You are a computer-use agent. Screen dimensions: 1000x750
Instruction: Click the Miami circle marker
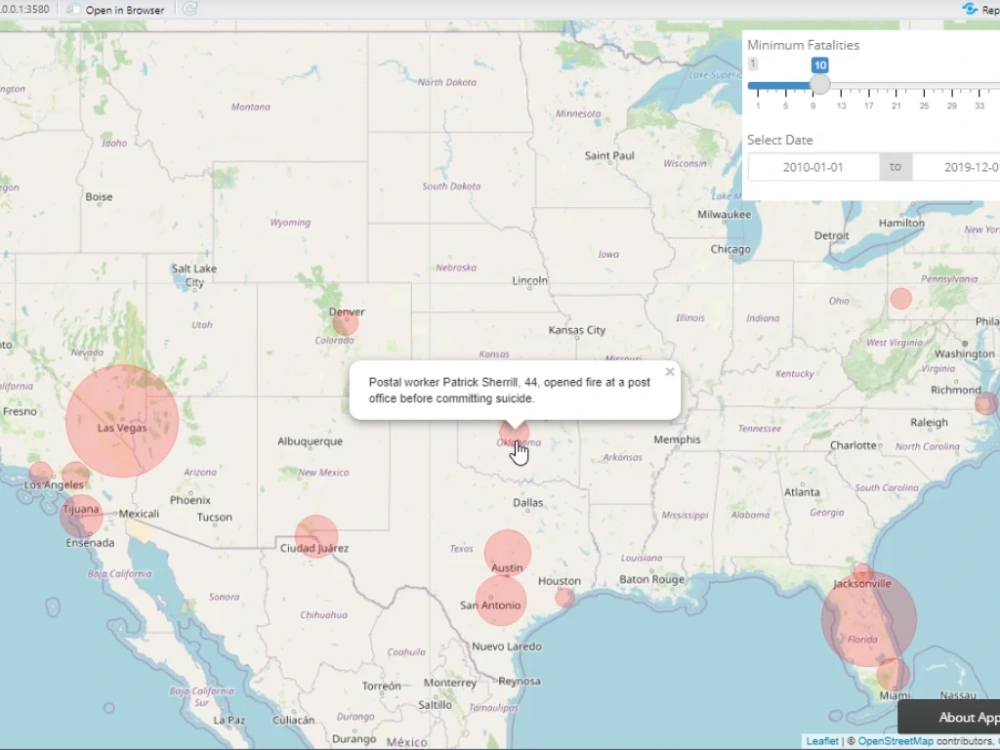click(x=893, y=674)
